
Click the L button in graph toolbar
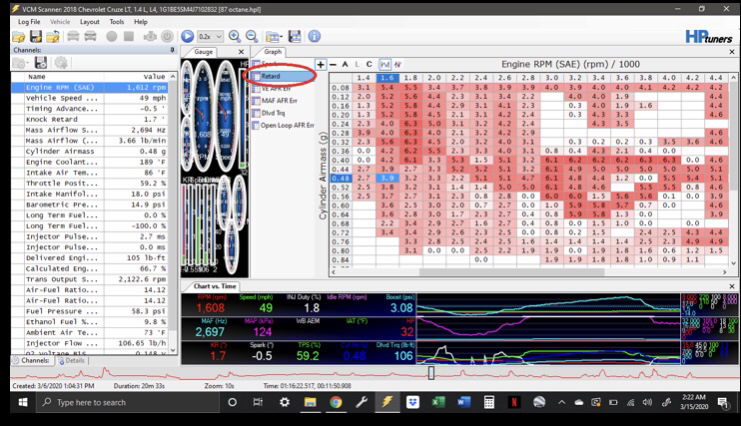click(357, 65)
